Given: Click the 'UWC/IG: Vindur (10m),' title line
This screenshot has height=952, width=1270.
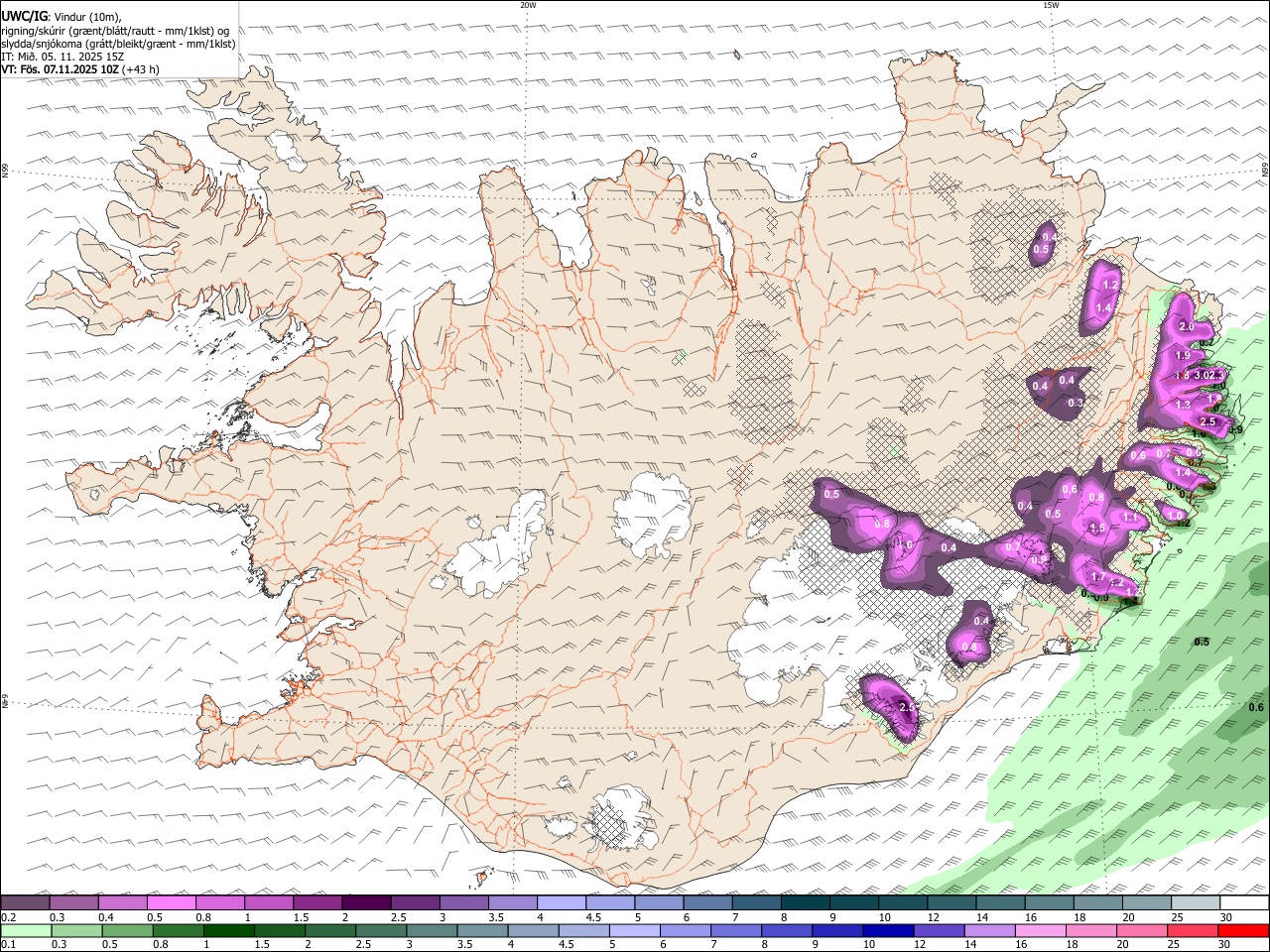Looking at the screenshot, I should tap(63, 16).
